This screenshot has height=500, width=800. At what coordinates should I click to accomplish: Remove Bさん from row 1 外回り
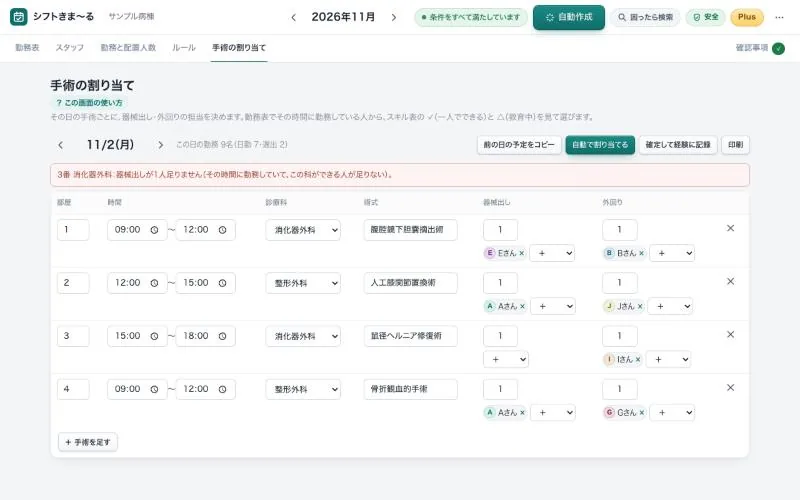[x=641, y=253]
